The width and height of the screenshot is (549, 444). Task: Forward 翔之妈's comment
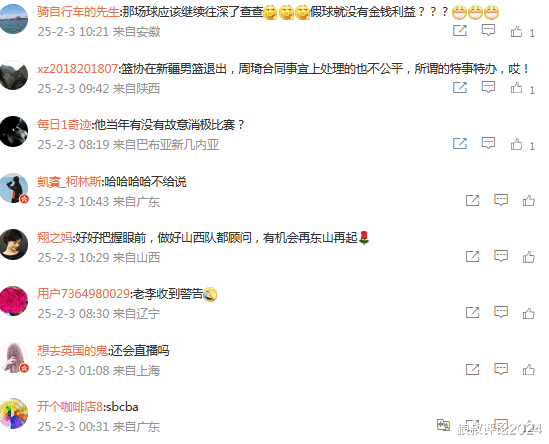point(472,256)
